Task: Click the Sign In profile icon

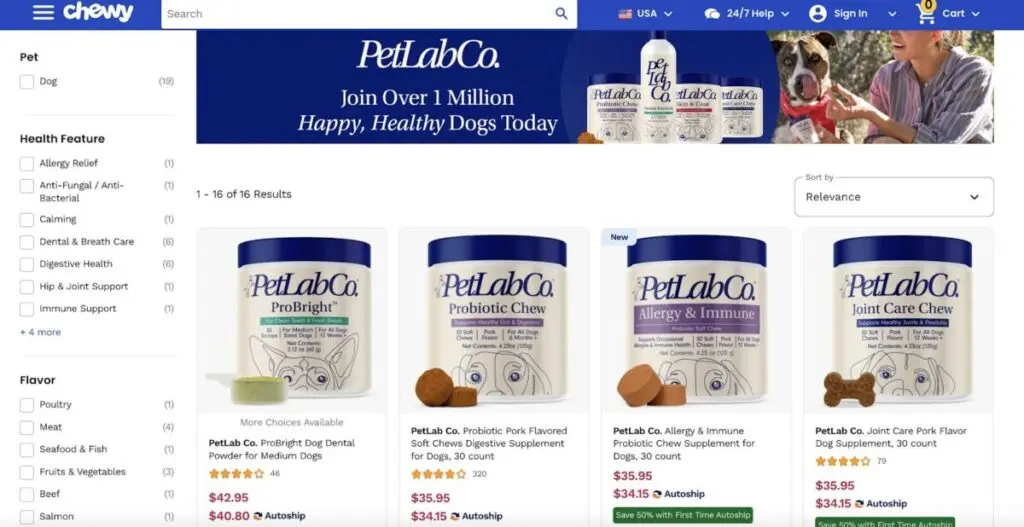Action: pyautogui.click(x=817, y=14)
